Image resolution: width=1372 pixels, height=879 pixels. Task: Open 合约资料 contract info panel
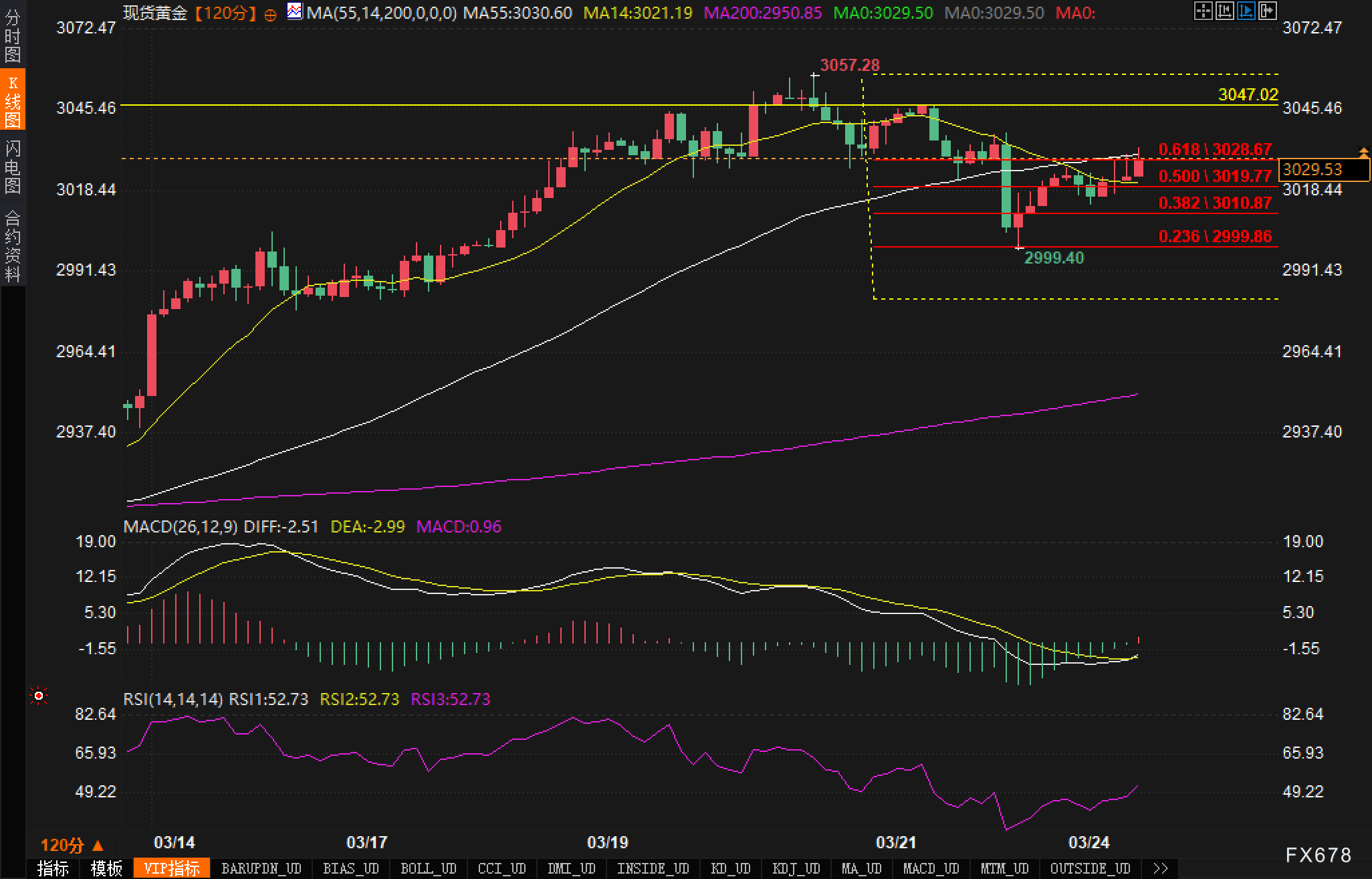pyautogui.click(x=13, y=246)
